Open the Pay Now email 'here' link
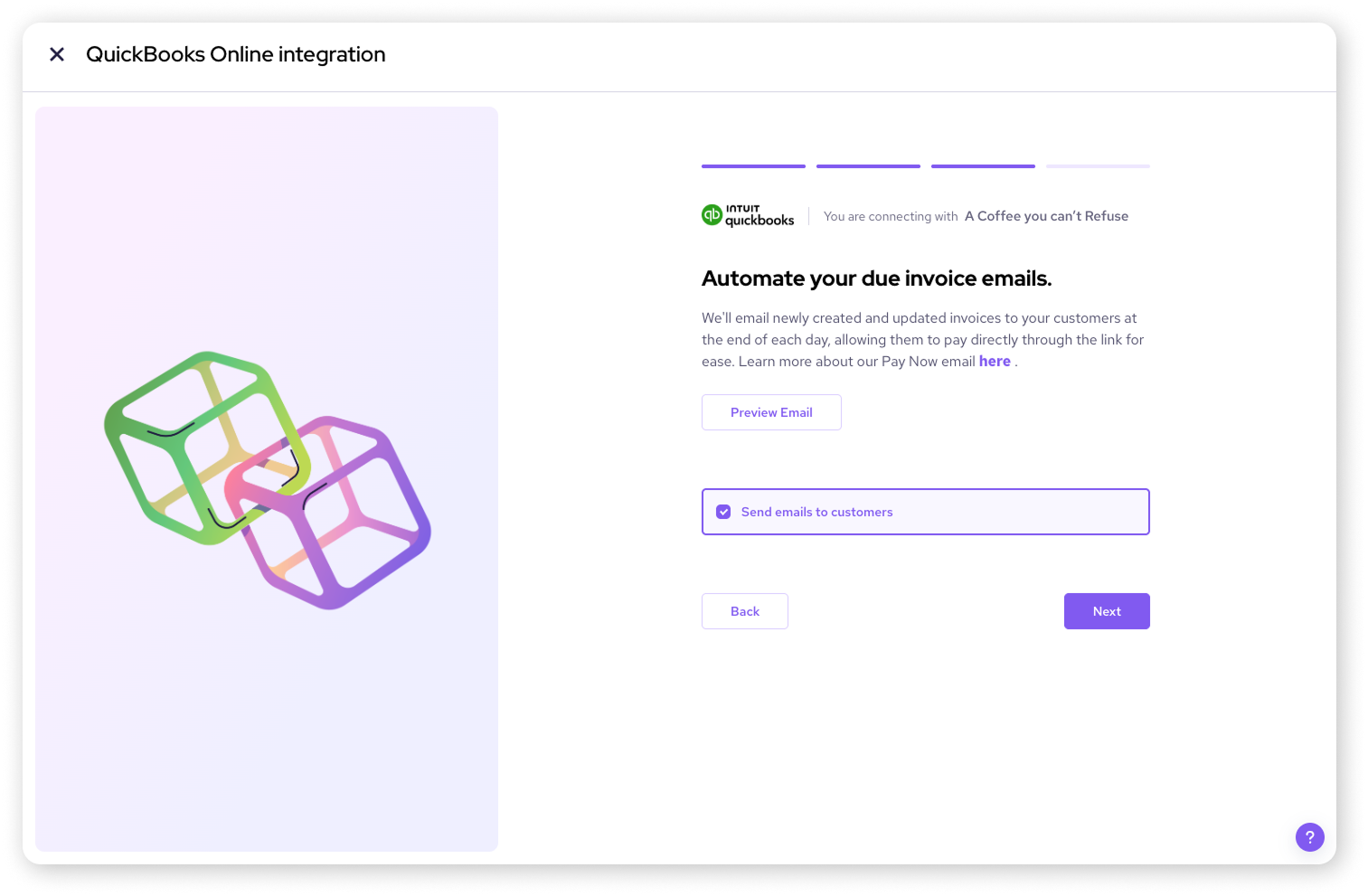 [x=995, y=361]
